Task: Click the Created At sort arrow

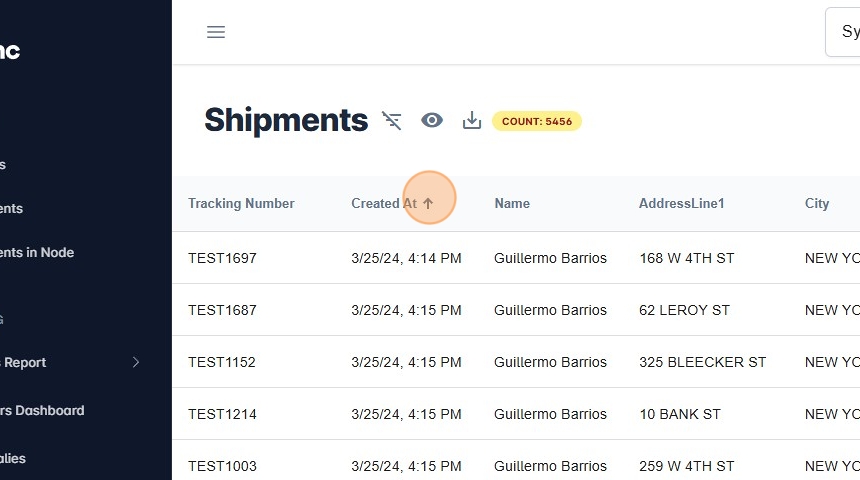Action: (x=429, y=203)
